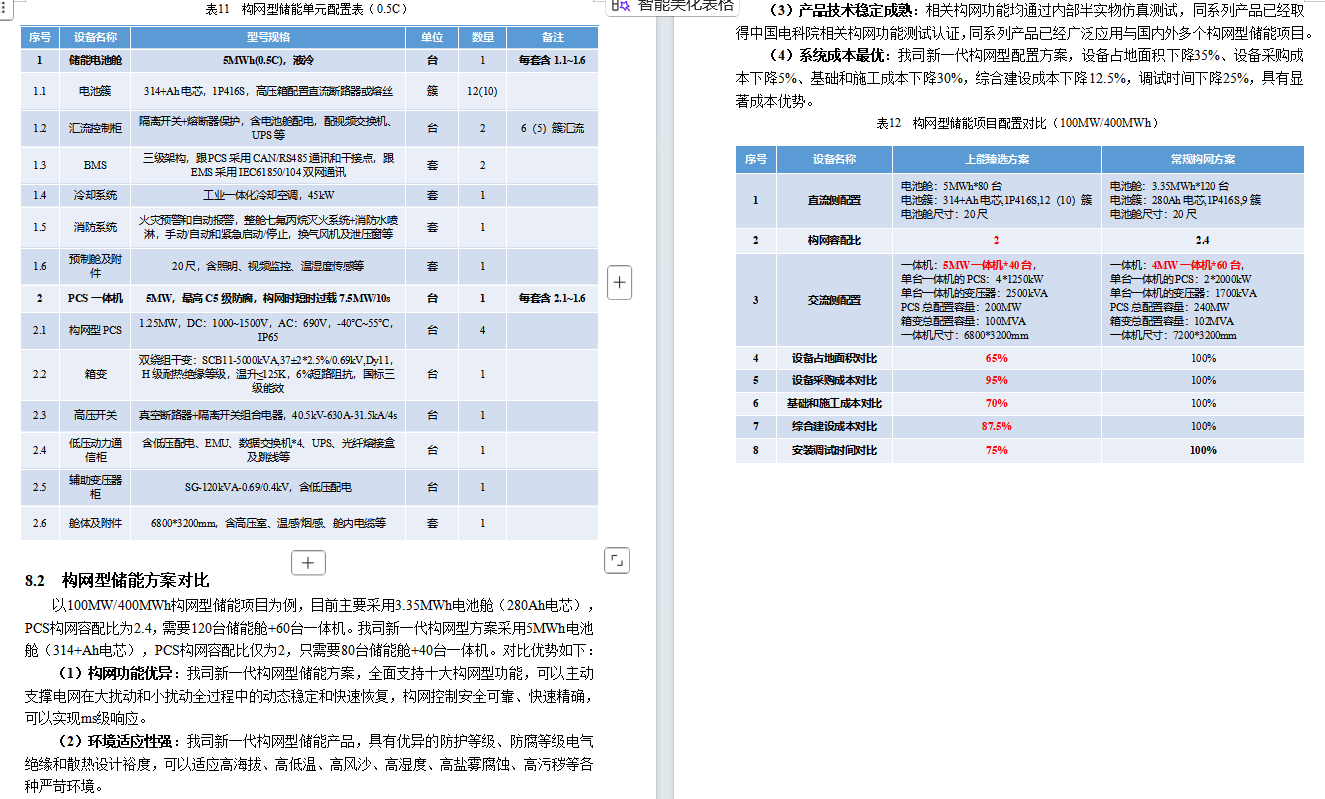Click the plus icon to add a table column
The width and height of the screenshot is (1325, 799).
click(x=620, y=283)
